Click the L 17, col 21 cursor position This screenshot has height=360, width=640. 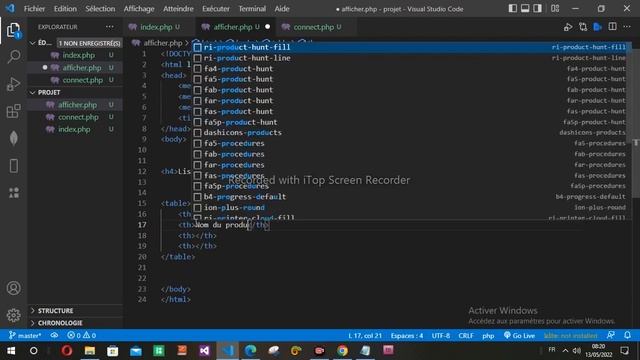point(365,336)
